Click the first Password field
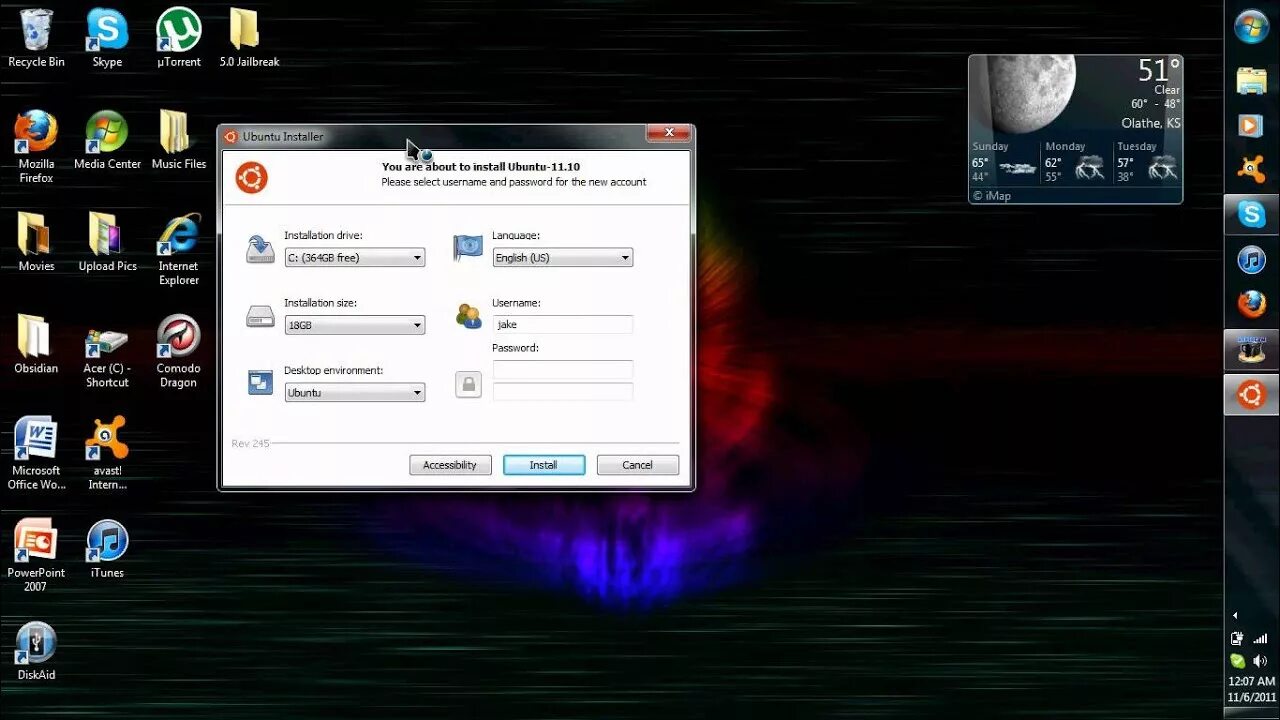 pos(563,369)
